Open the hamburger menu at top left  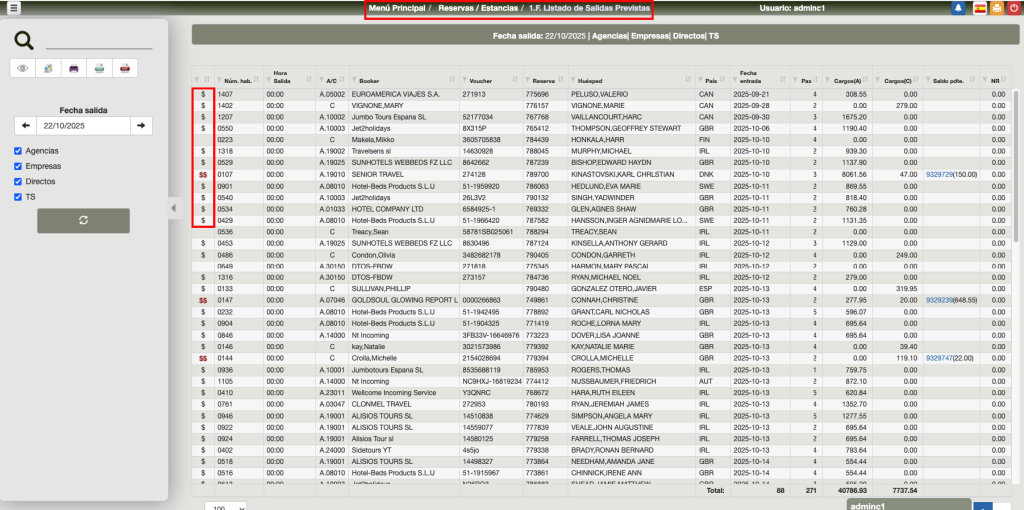(13, 8)
